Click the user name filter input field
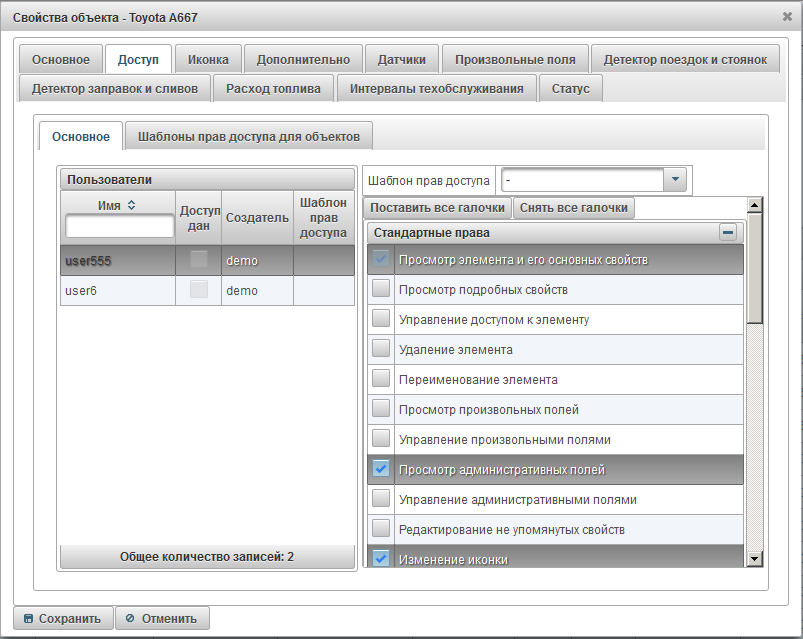Image resolution: width=803 pixels, height=639 pixels. pyautogui.click(x=119, y=226)
